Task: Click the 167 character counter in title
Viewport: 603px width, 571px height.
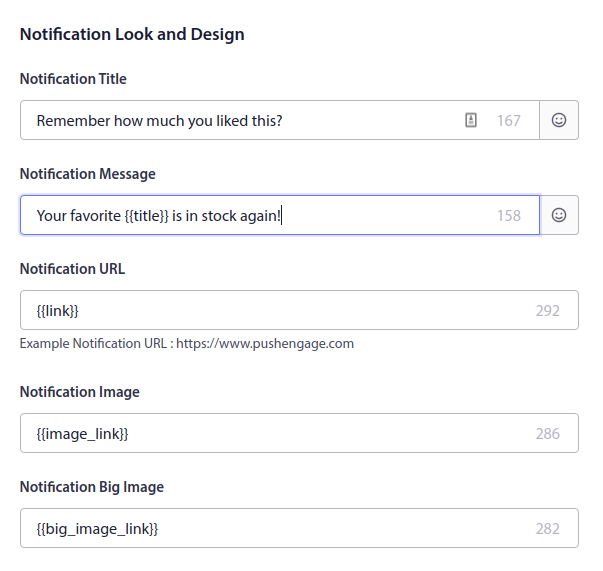Action: [509, 121]
